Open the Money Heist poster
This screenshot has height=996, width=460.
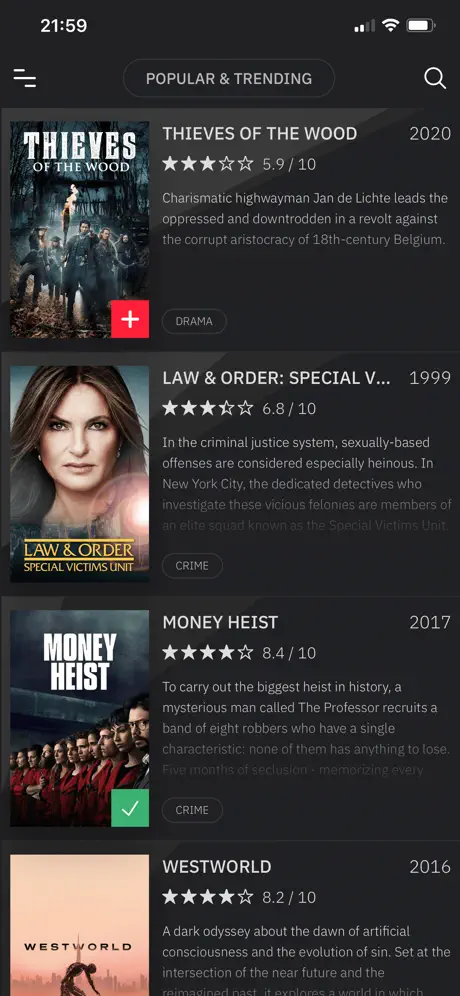pos(79,718)
